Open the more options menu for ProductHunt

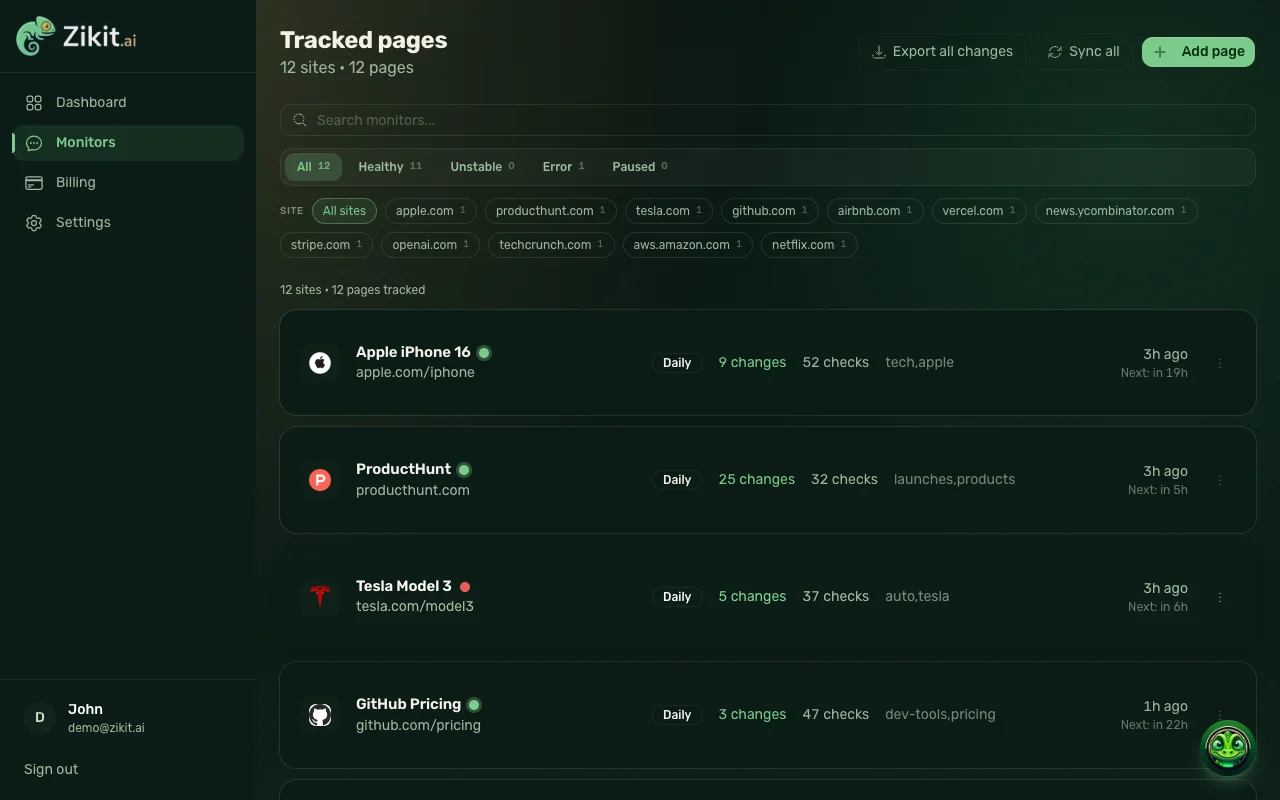1220,481
